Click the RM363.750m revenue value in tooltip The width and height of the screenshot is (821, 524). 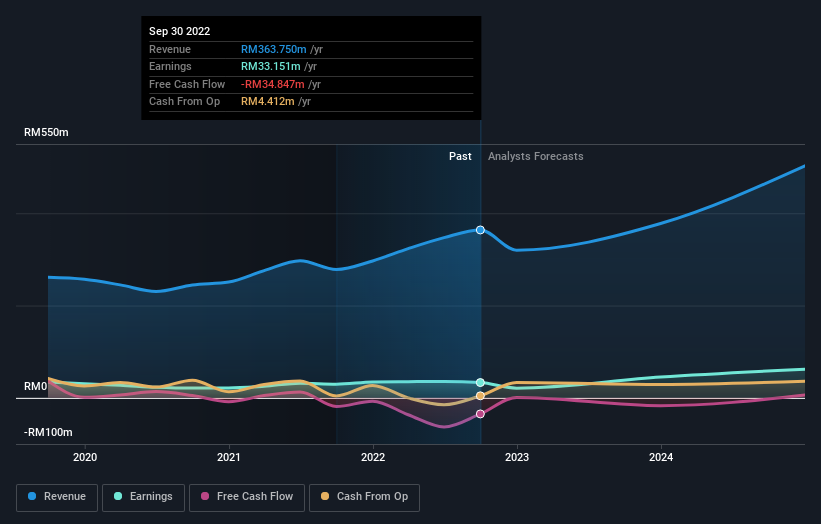(274, 49)
